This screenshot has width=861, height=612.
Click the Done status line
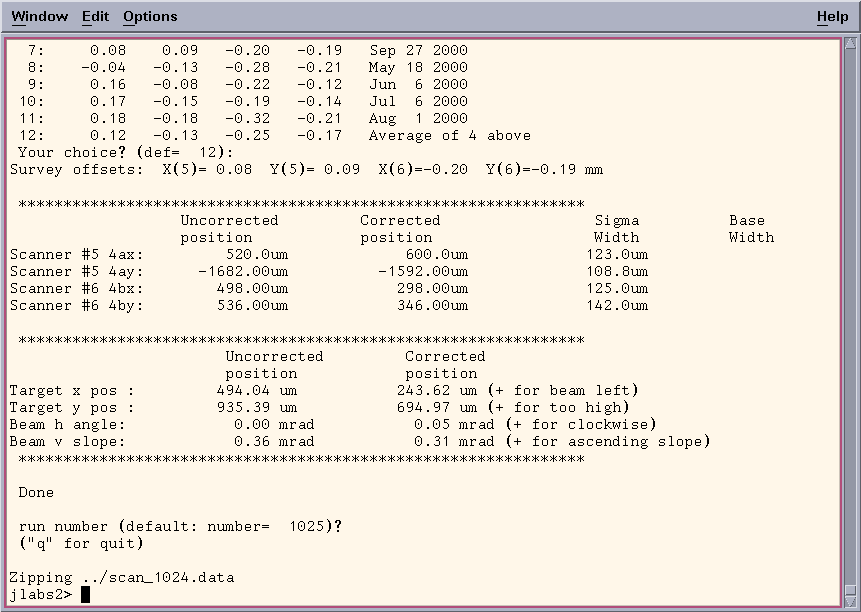pyautogui.click(x=36, y=493)
